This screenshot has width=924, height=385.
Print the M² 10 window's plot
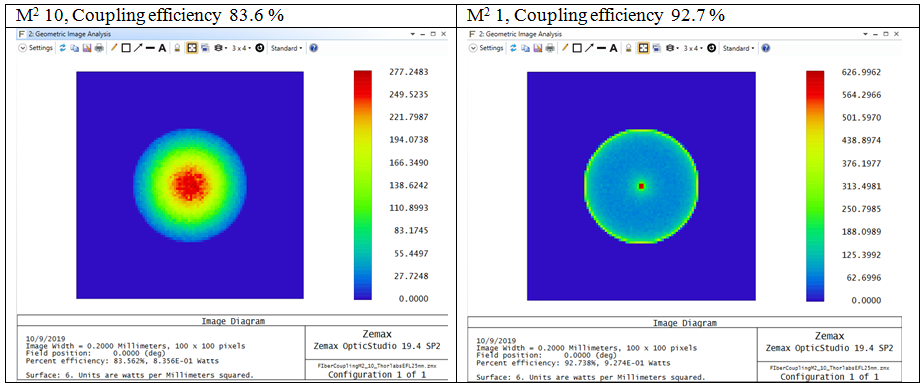coord(99,48)
